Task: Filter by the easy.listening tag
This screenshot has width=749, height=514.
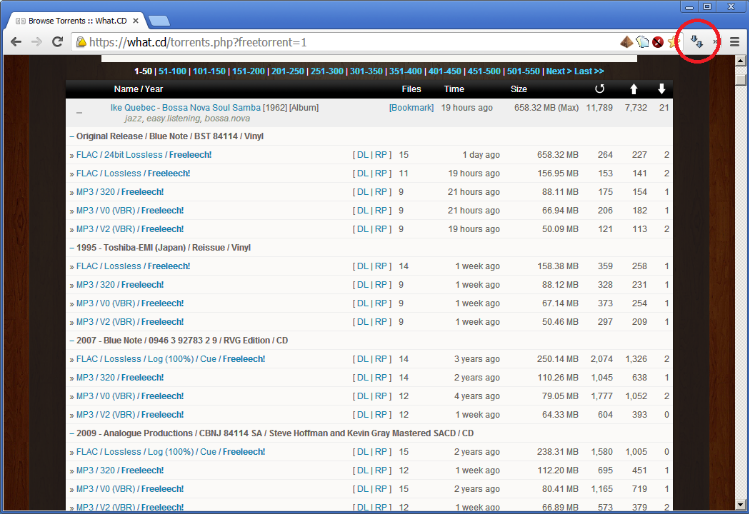Action: (x=173, y=118)
